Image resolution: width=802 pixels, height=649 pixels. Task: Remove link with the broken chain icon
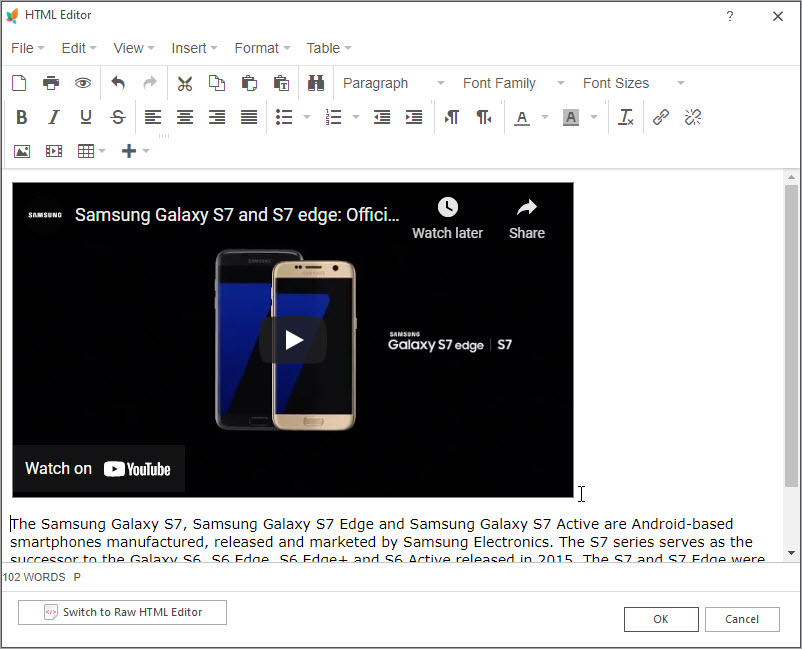click(693, 117)
